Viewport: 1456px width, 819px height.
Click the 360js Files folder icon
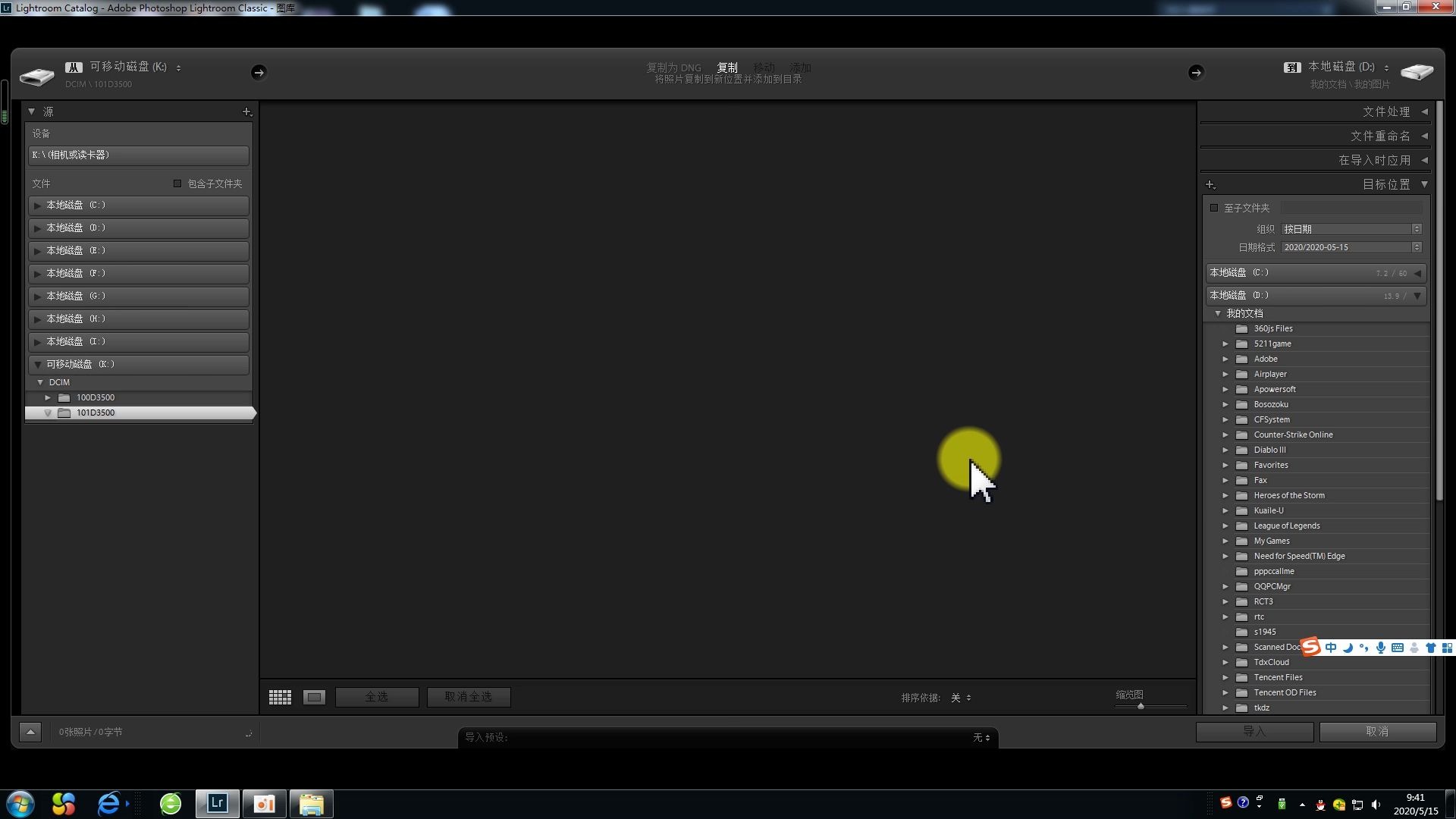click(1241, 328)
